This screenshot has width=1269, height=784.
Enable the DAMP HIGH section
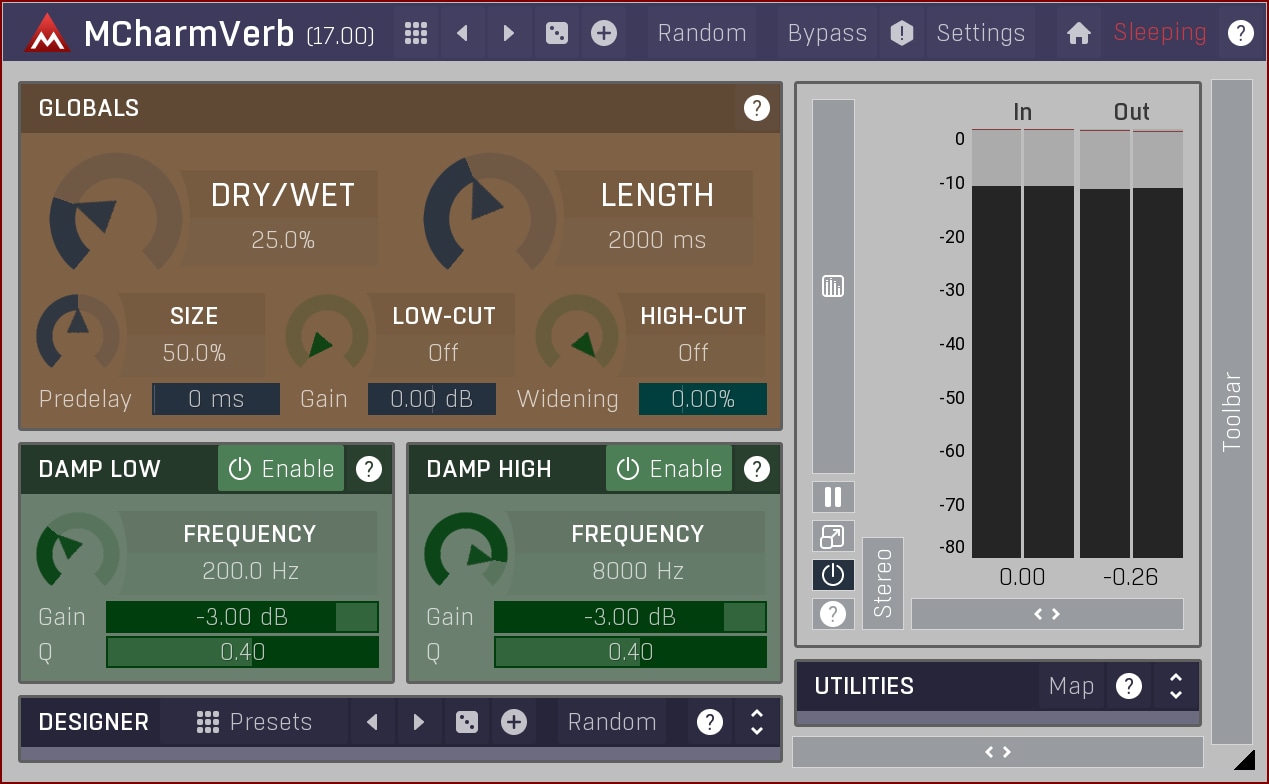pyautogui.click(x=669, y=469)
